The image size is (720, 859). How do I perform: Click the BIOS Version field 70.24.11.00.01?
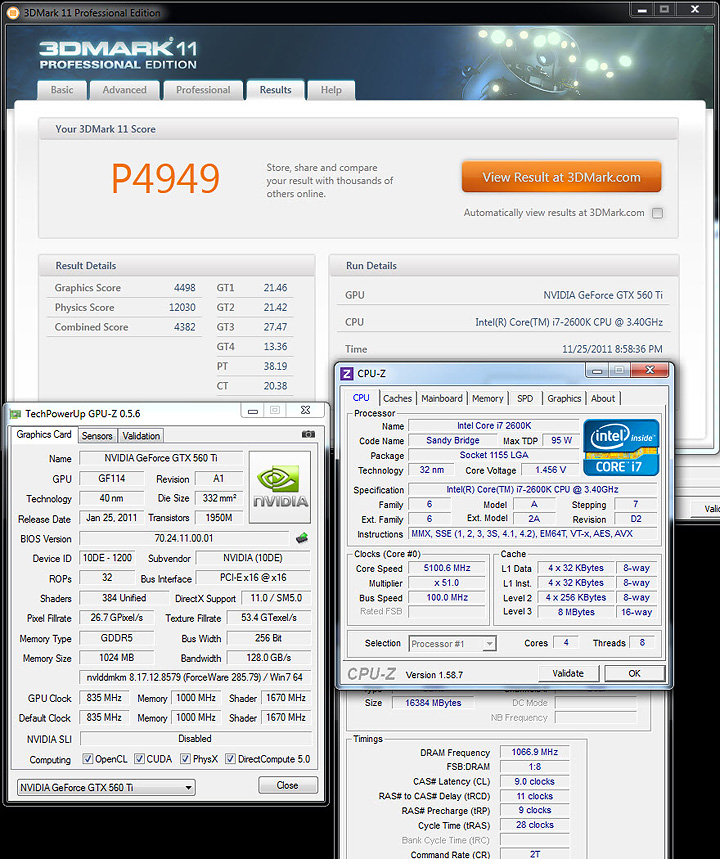pyautogui.click(x=184, y=539)
